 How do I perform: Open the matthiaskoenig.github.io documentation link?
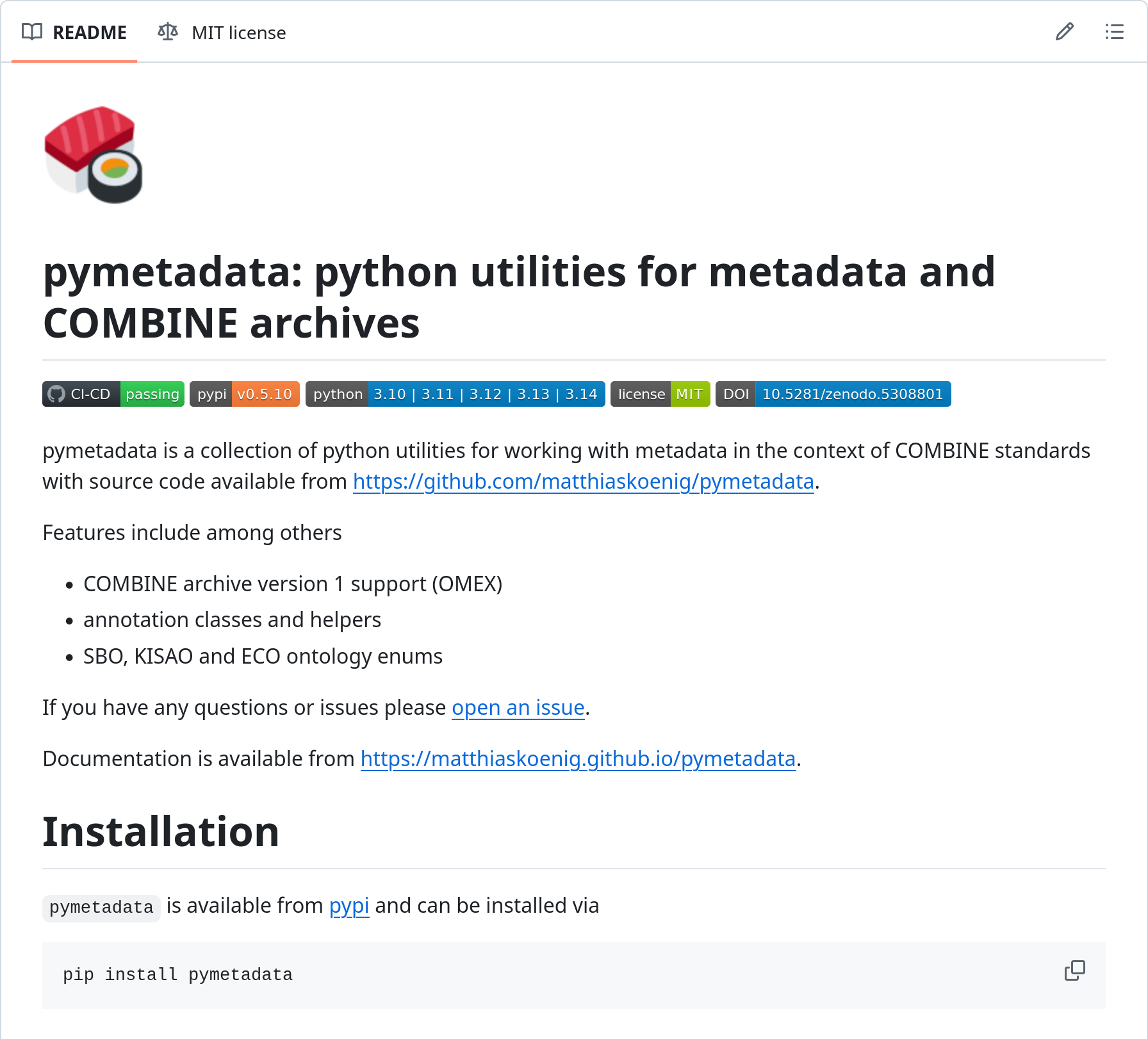coord(578,759)
